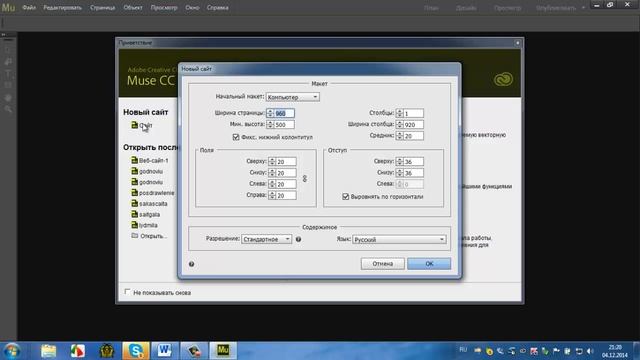Click the Сайт link under Новый сайт
The width and height of the screenshot is (640, 360).
(145, 125)
